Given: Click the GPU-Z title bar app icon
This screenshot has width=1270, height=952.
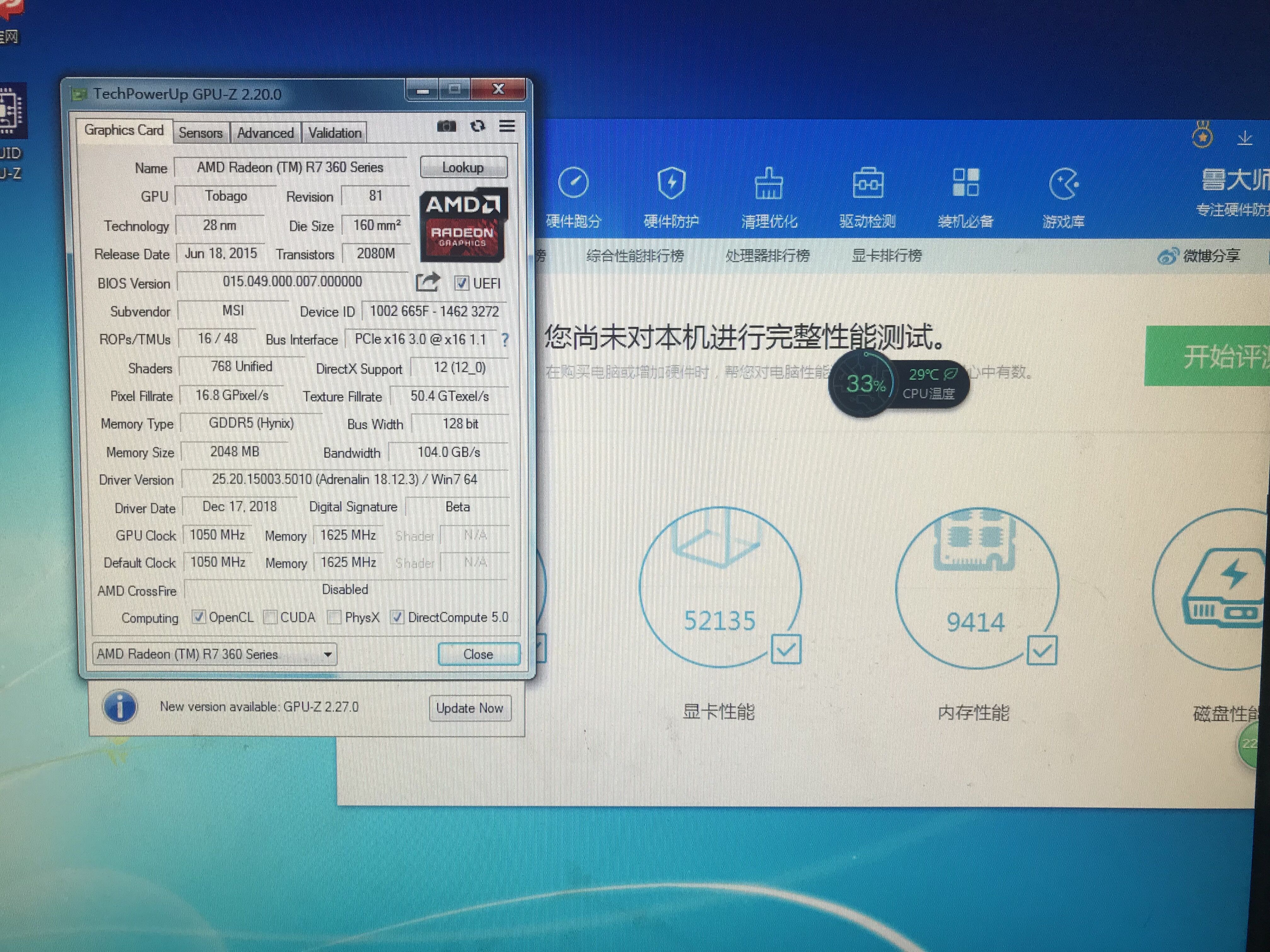Looking at the screenshot, I should [x=79, y=94].
